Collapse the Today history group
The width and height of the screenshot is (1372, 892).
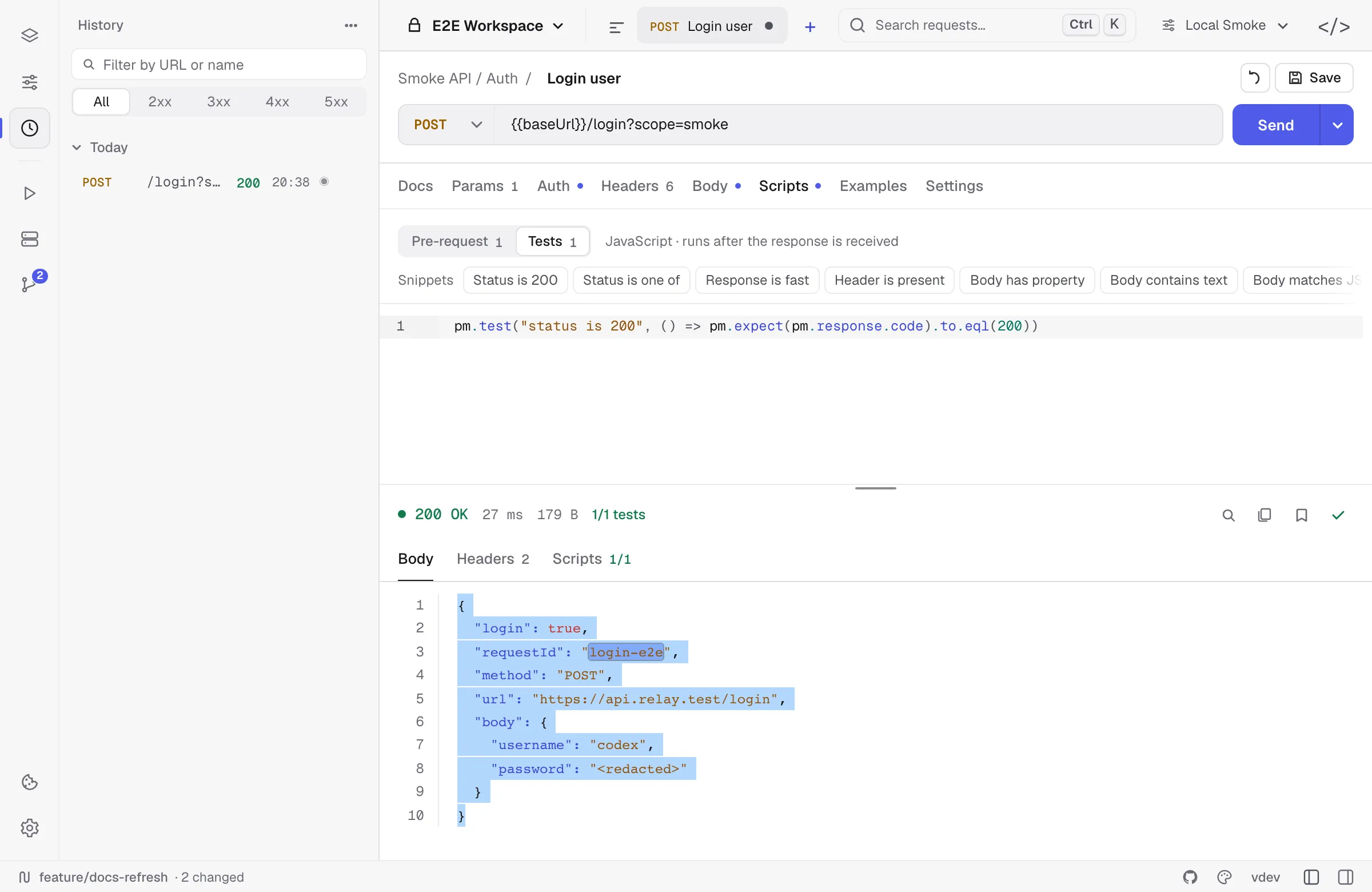pos(99,148)
